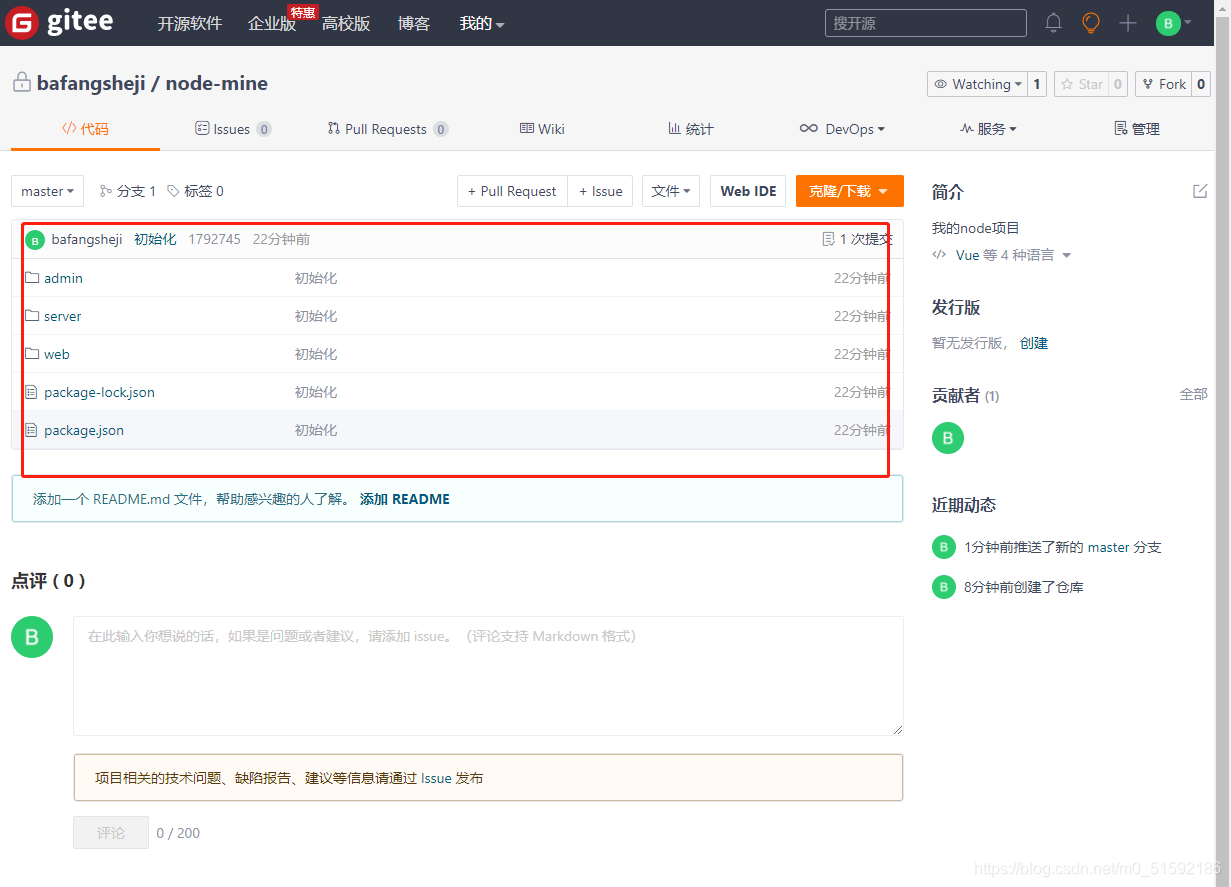
Task: Open the master branch selector
Action: [x=47, y=191]
